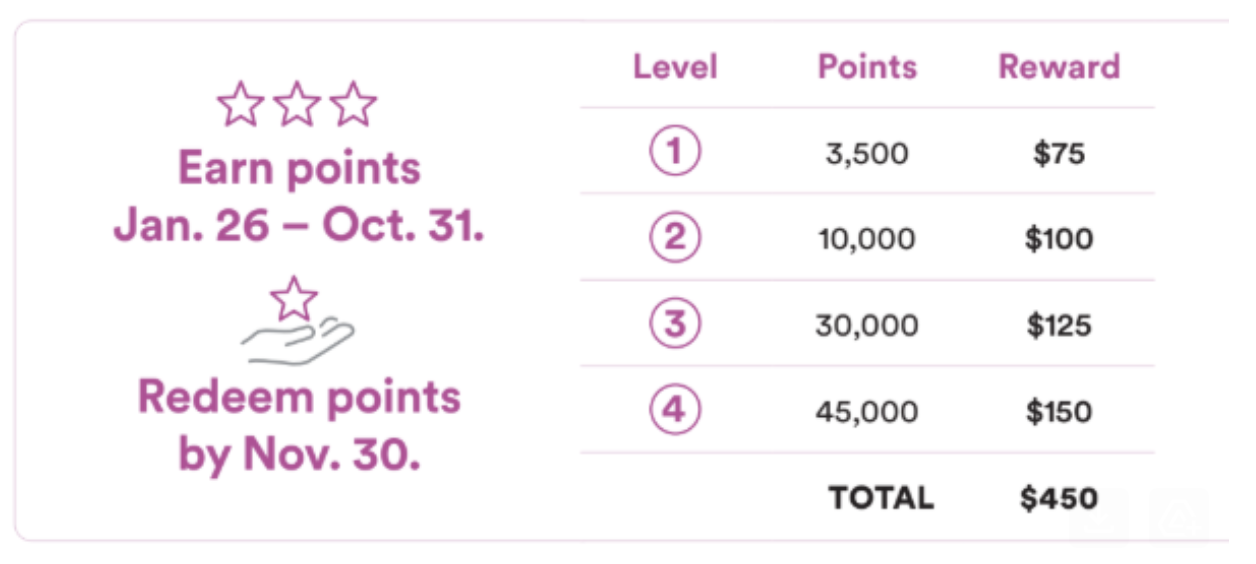This screenshot has height=564, width=1256.
Task: Click the Level column header
Action: (676, 67)
